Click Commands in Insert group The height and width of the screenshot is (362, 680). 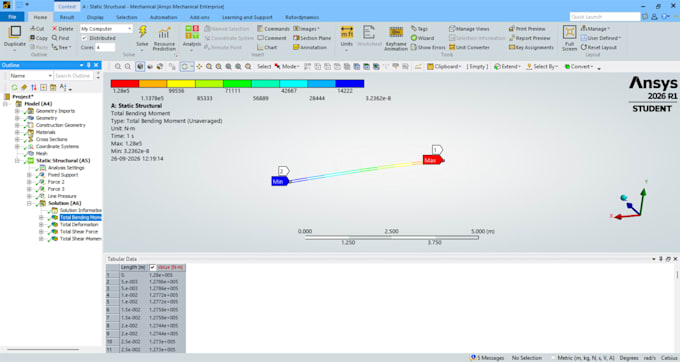point(273,29)
